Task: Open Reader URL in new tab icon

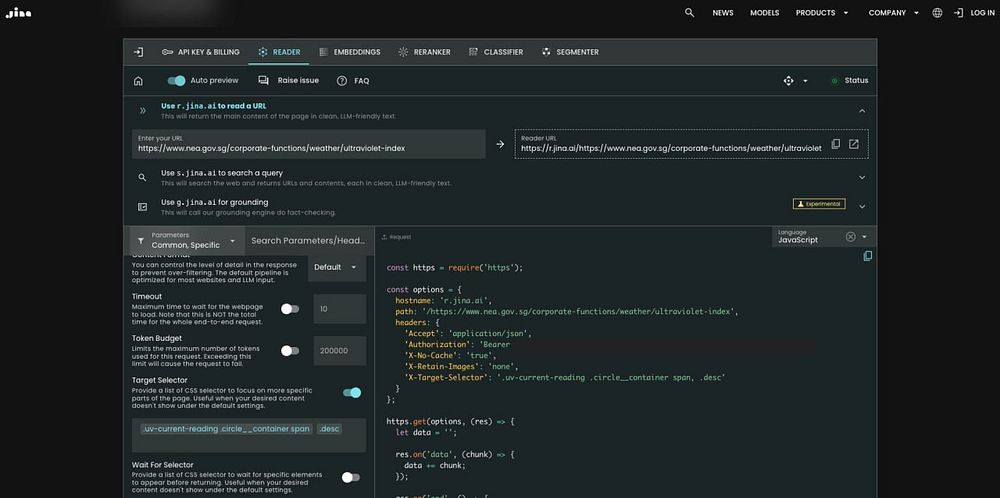Action: [x=854, y=144]
